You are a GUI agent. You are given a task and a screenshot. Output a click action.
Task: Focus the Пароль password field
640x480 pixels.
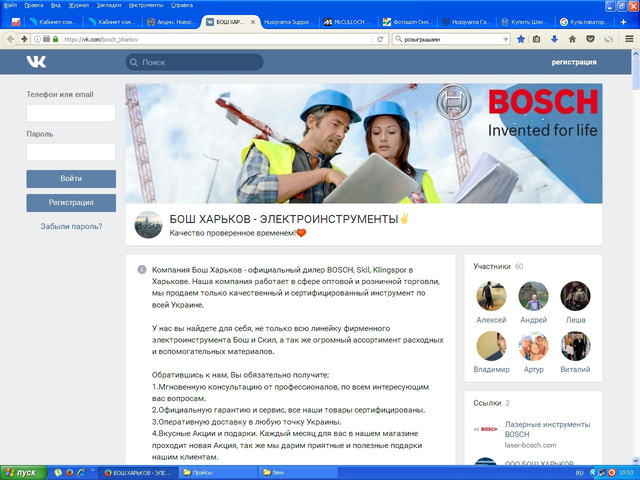tap(71, 152)
